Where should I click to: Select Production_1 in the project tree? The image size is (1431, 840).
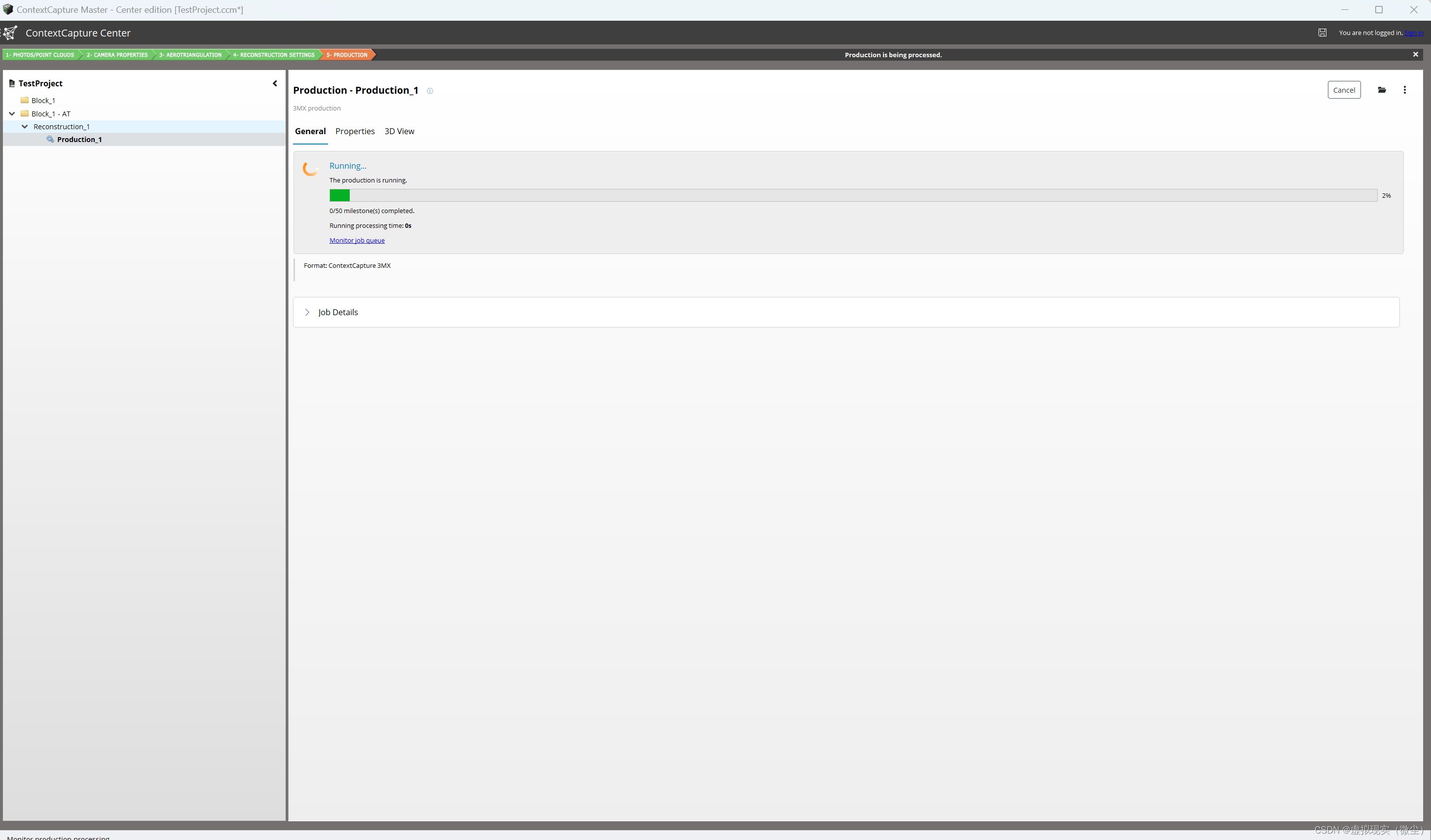tap(79, 140)
